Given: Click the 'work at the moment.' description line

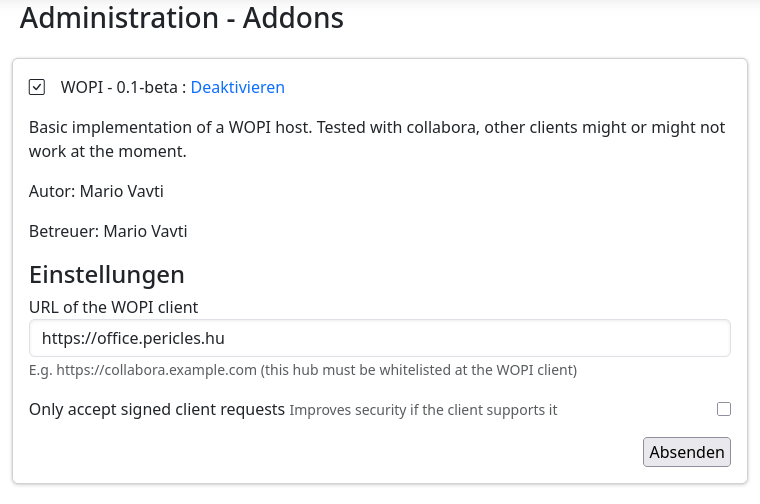Looking at the screenshot, I should 108,152.
